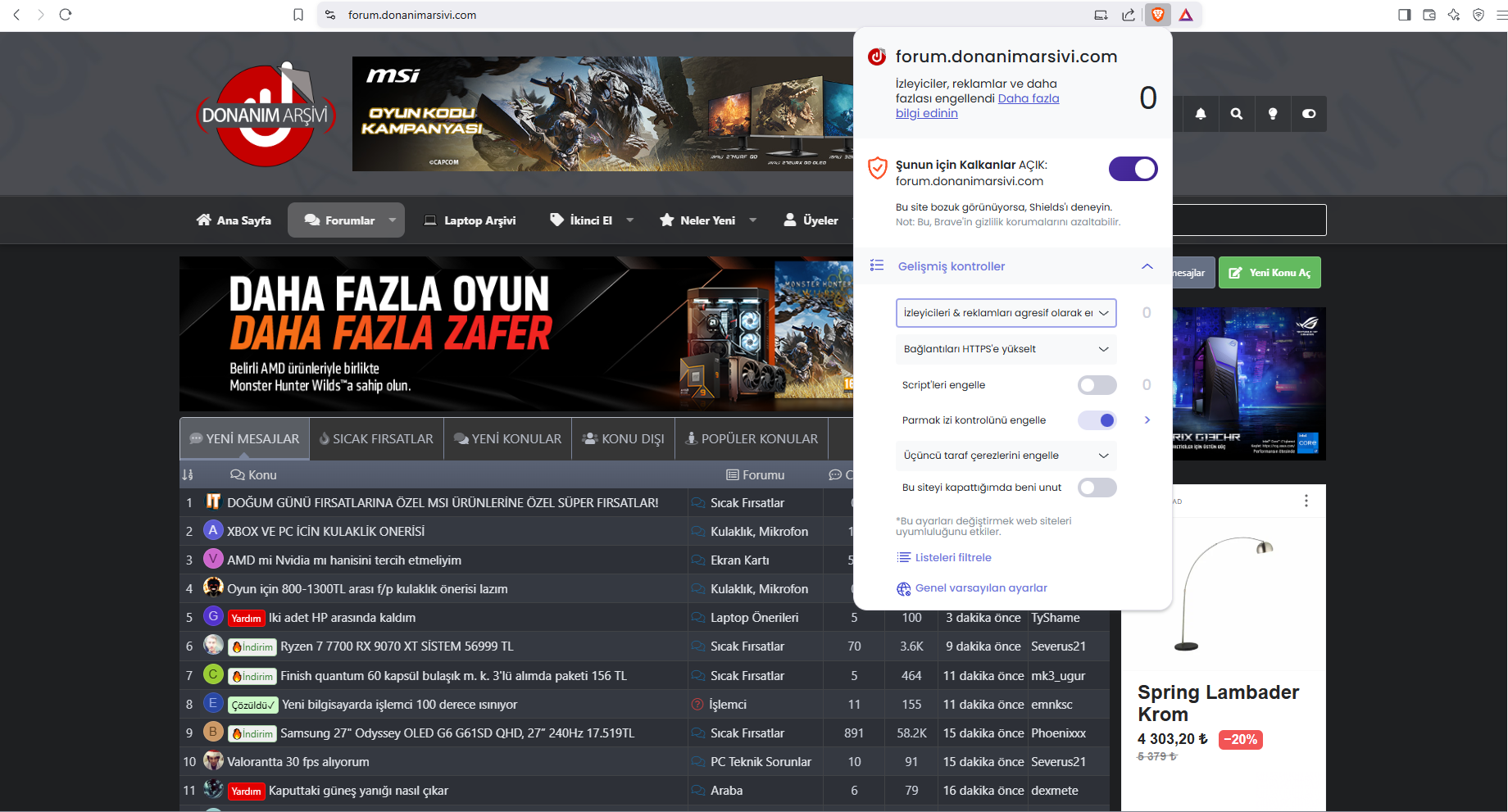This screenshot has height=812, width=1508.
Task: Go to Ana Sayfa in the navigation
Action: tap(234, 220)
